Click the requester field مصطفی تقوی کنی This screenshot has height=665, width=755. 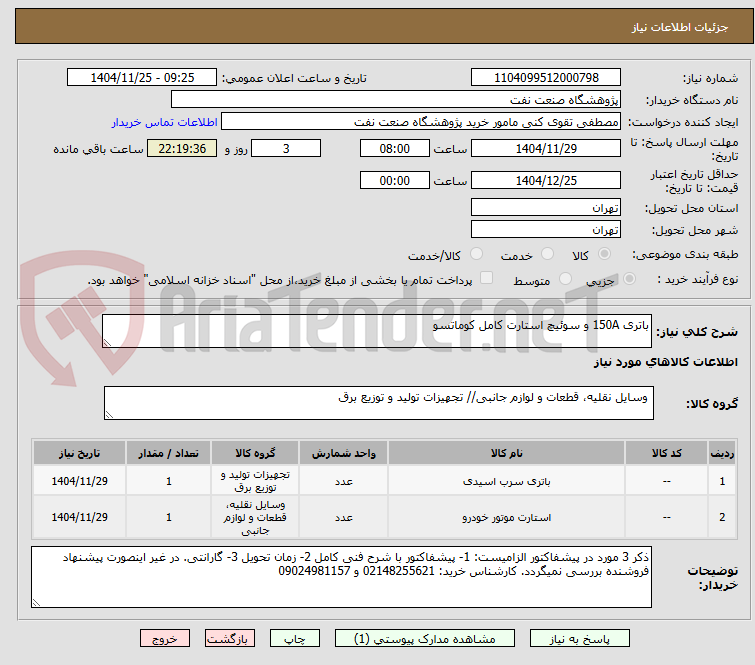point(421,122)
